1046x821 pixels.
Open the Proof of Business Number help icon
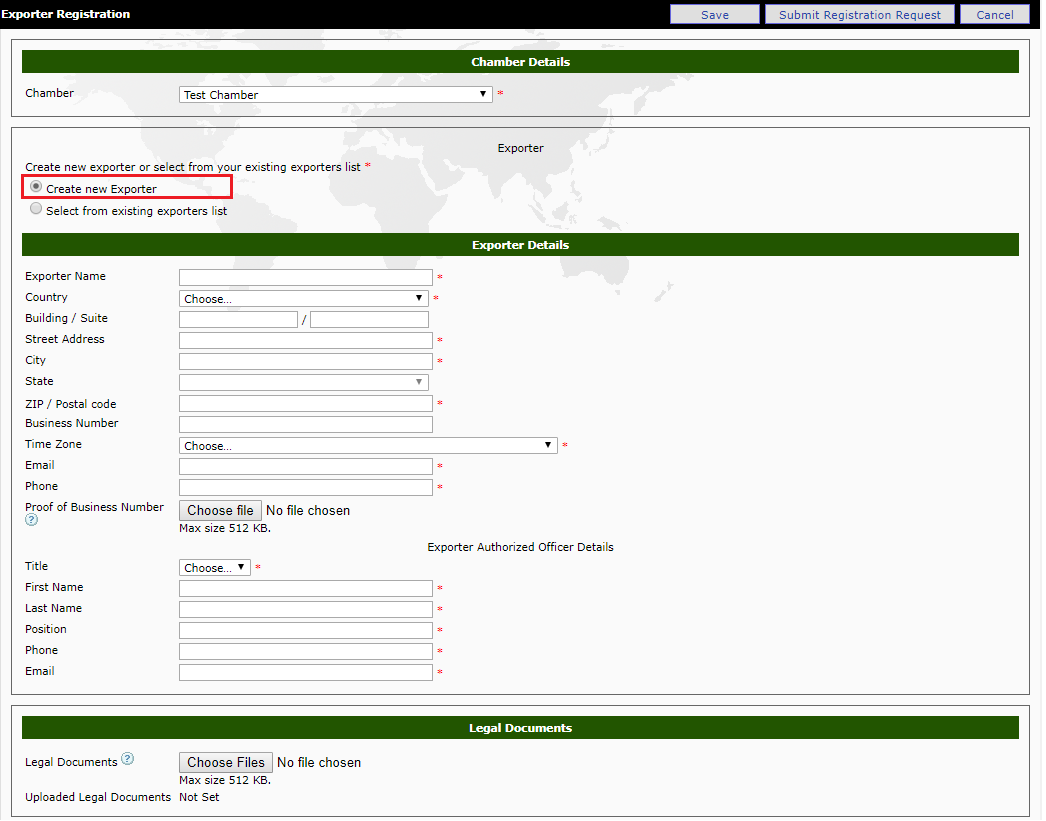(x=30, y=519)
